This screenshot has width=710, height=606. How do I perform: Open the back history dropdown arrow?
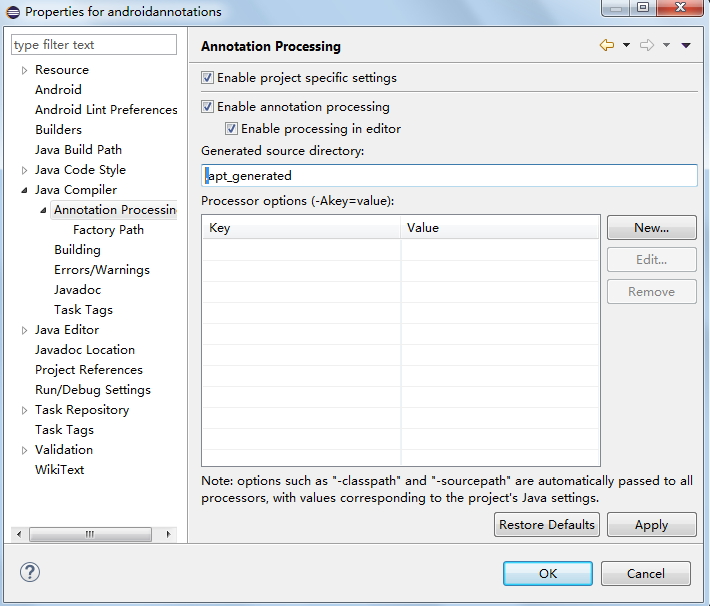coord(626,46)
